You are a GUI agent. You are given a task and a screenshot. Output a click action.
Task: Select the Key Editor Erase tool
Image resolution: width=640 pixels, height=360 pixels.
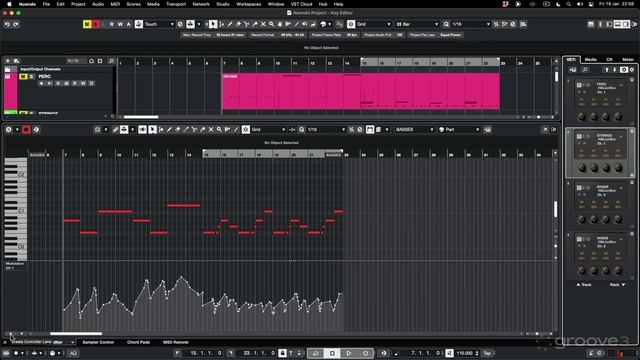click(178, 130)
